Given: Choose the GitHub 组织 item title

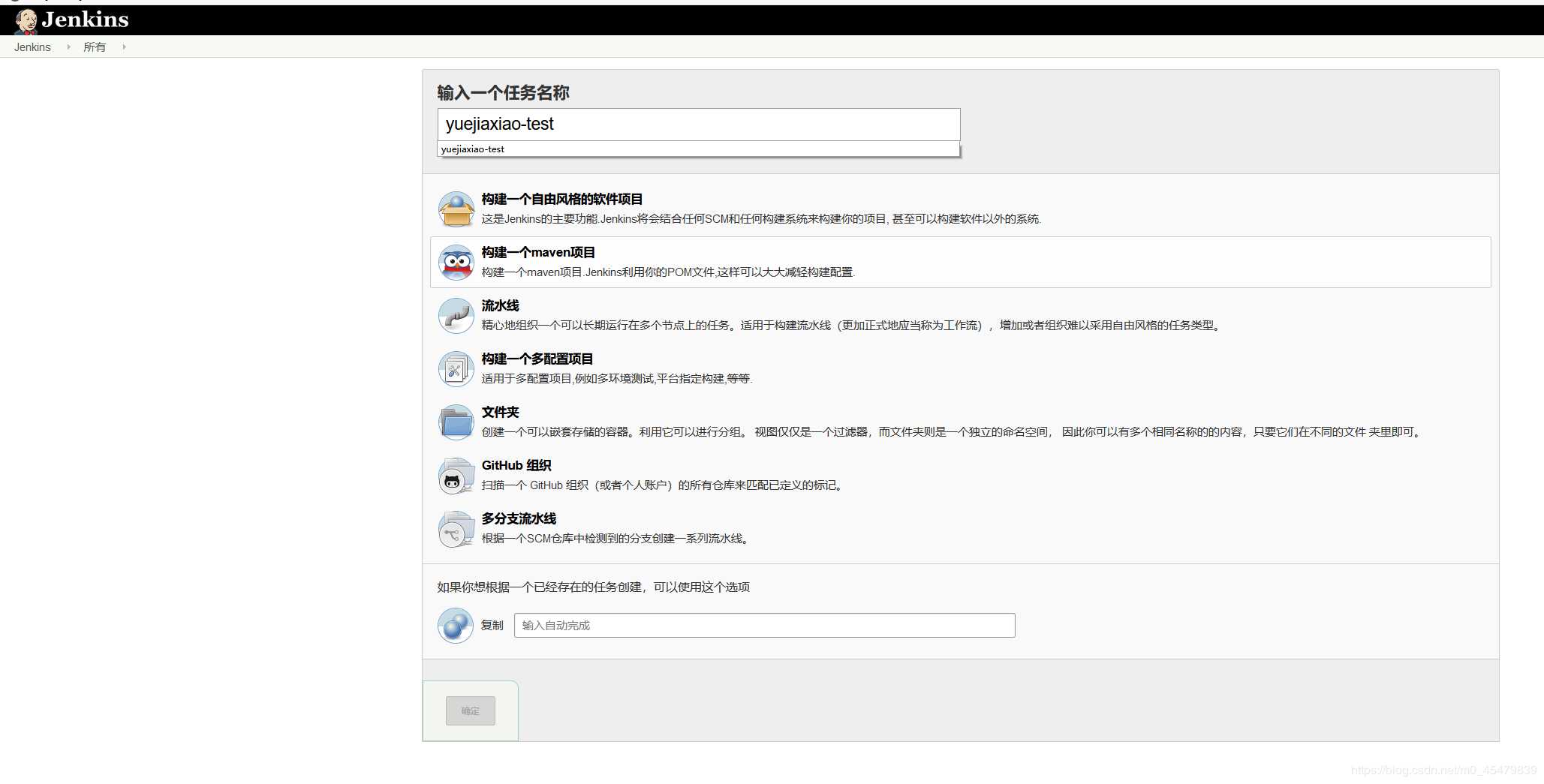Looking at the screenshot, I should (516, 465).
